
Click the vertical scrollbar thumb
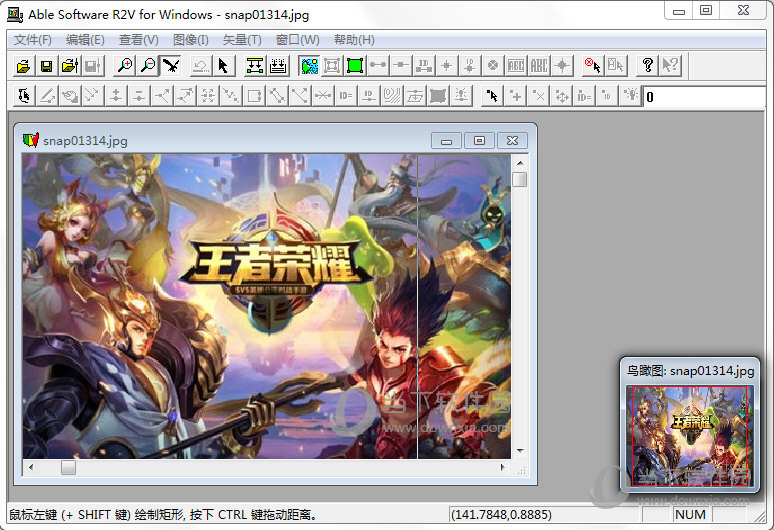(x=520, y=179)
